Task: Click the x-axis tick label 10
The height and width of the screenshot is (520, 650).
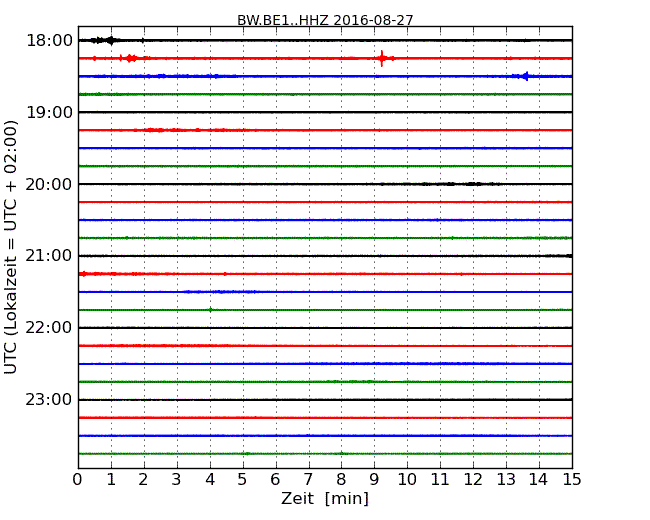Action: [x=407, y=479]
